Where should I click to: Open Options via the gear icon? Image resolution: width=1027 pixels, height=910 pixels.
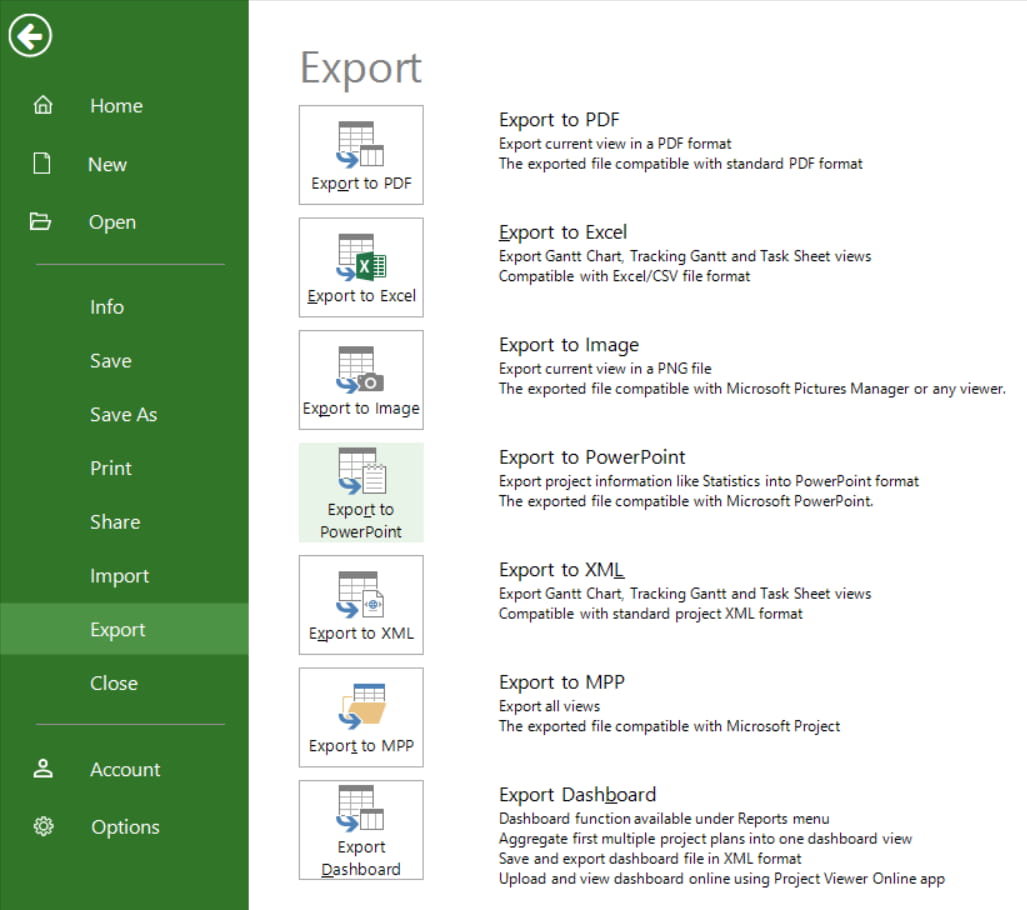tap(43, 827)
